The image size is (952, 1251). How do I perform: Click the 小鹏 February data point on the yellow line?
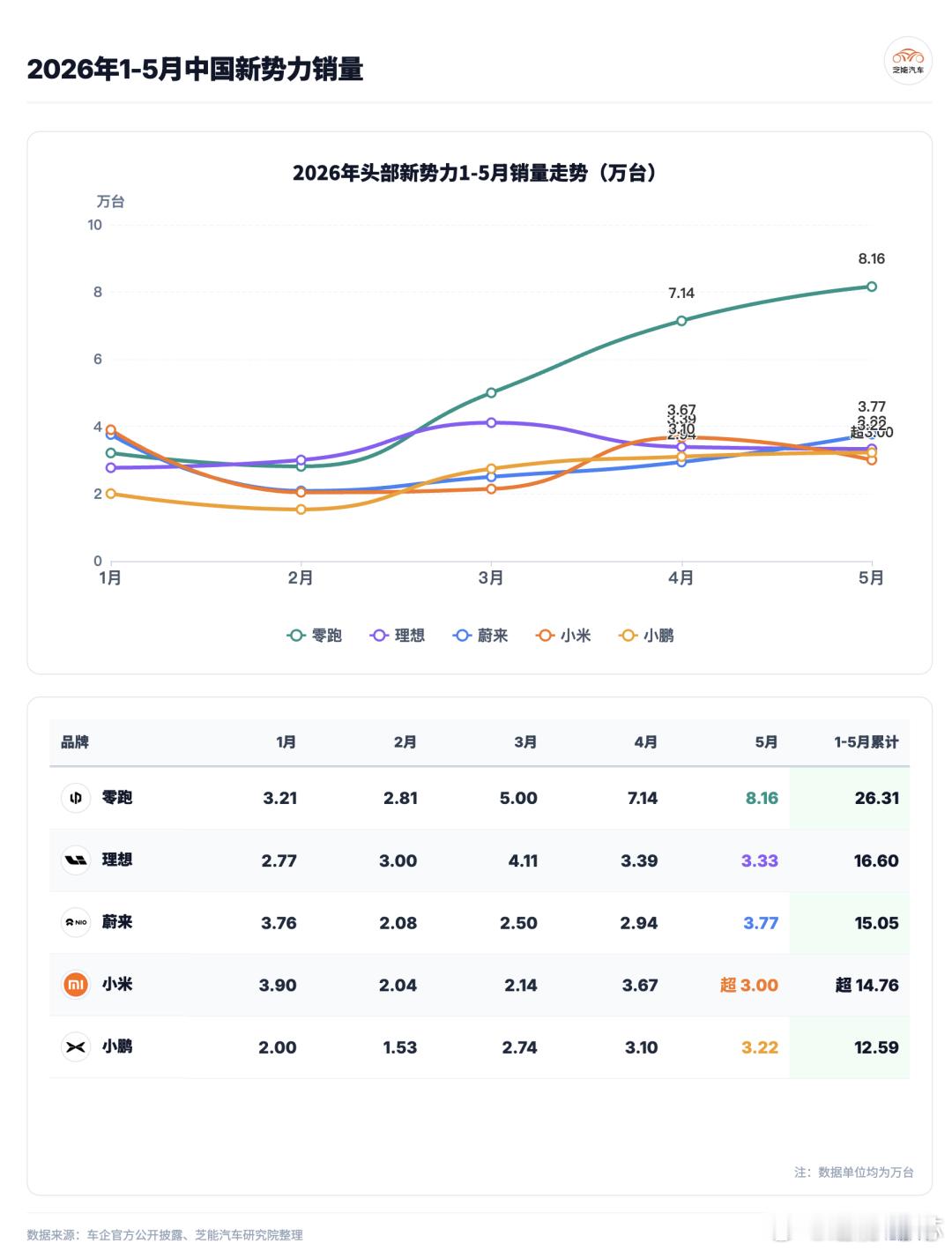tap(301, 510)
